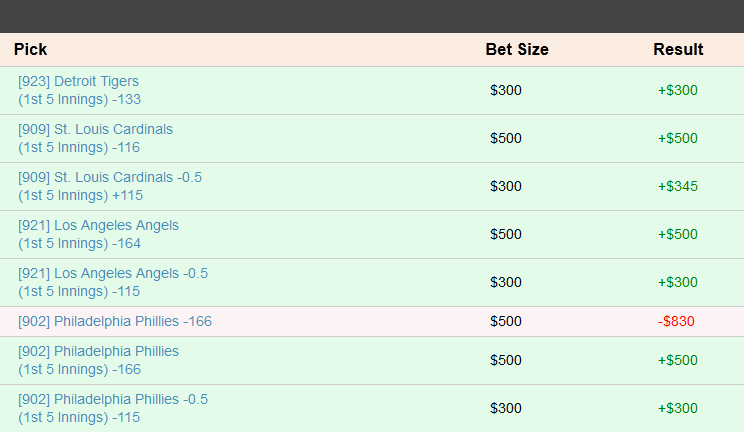Click the Detroit Tigers +$300 result
The image size is (744, 432).
pyautogui.click(x=678, y=90)
